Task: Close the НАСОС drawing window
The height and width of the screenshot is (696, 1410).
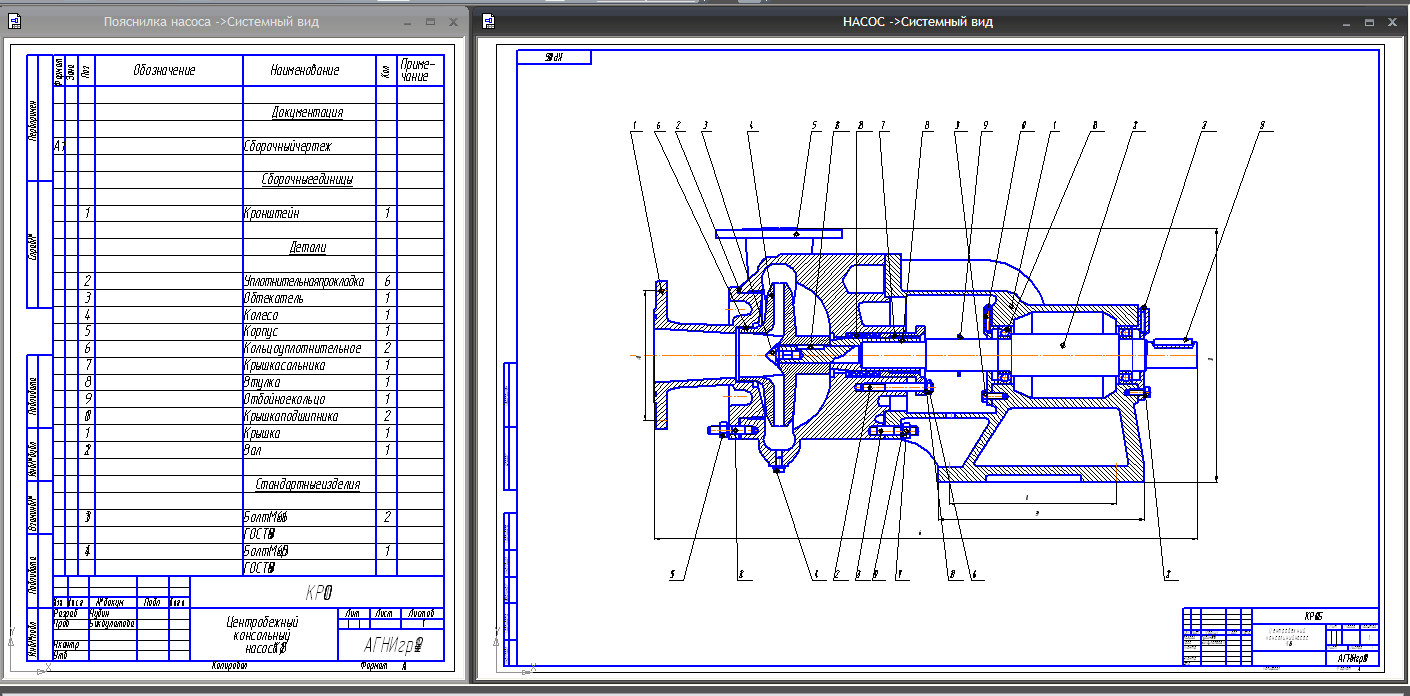Action: [1391, 21]
